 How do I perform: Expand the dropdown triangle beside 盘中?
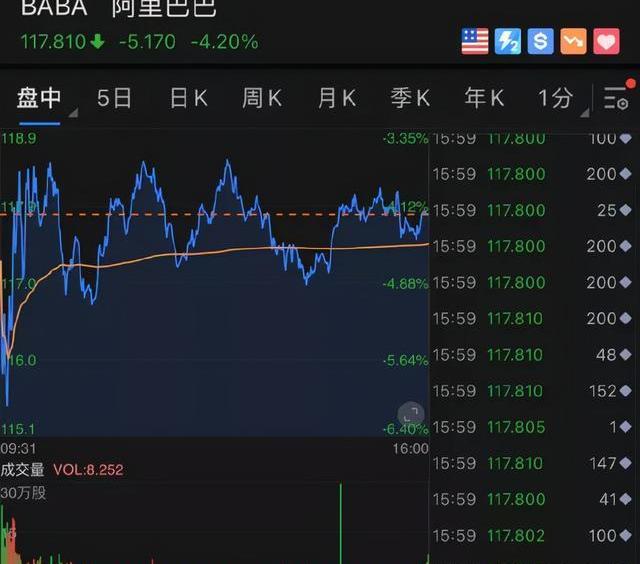(x=73, y=113)
